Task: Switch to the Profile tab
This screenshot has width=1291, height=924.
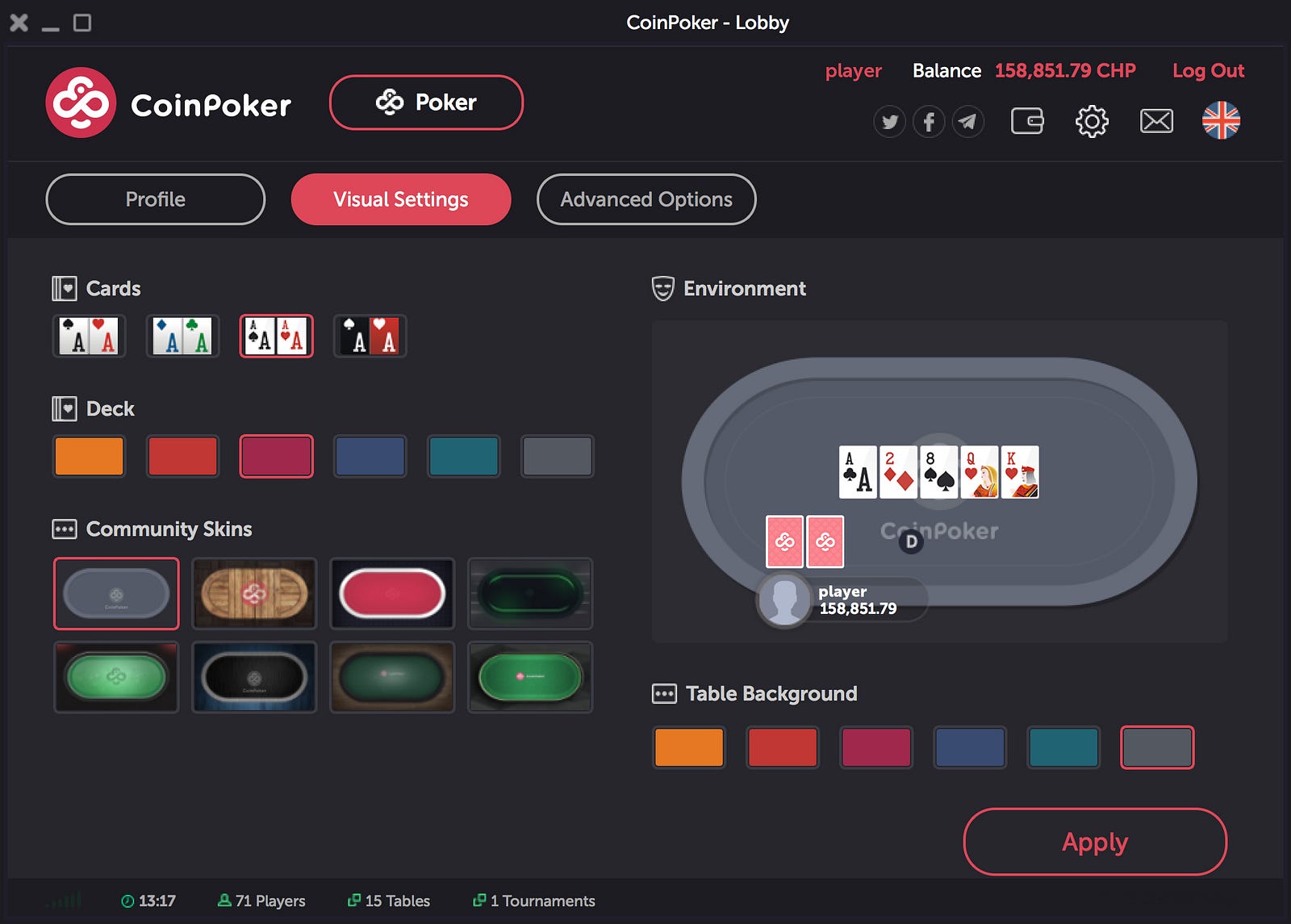Action: pos(156,199)
